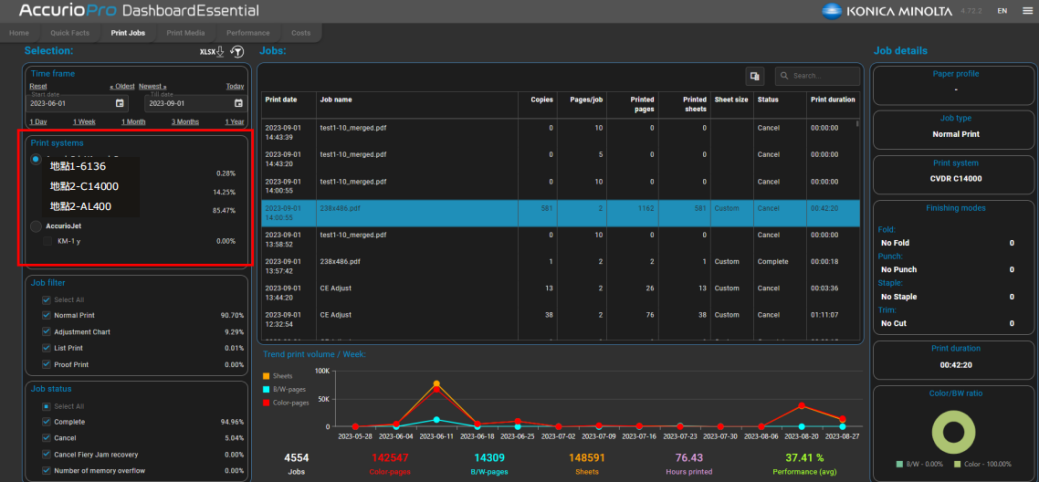This screenshot has width=1039, height=482.
Task: Set time frame to 3 Months
Action: (x=185, y=122)
